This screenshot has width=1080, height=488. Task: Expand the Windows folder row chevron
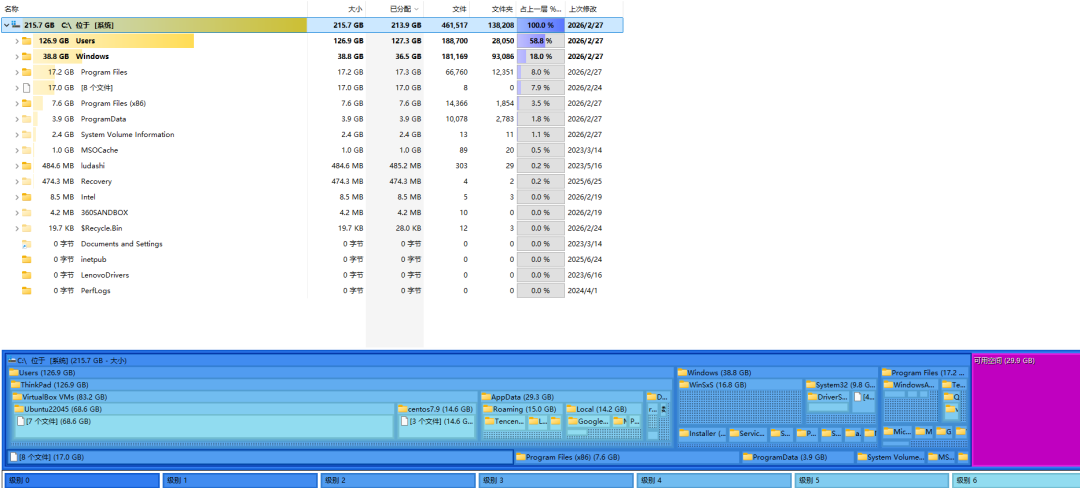pyautogui.click(x=17, y=56)
